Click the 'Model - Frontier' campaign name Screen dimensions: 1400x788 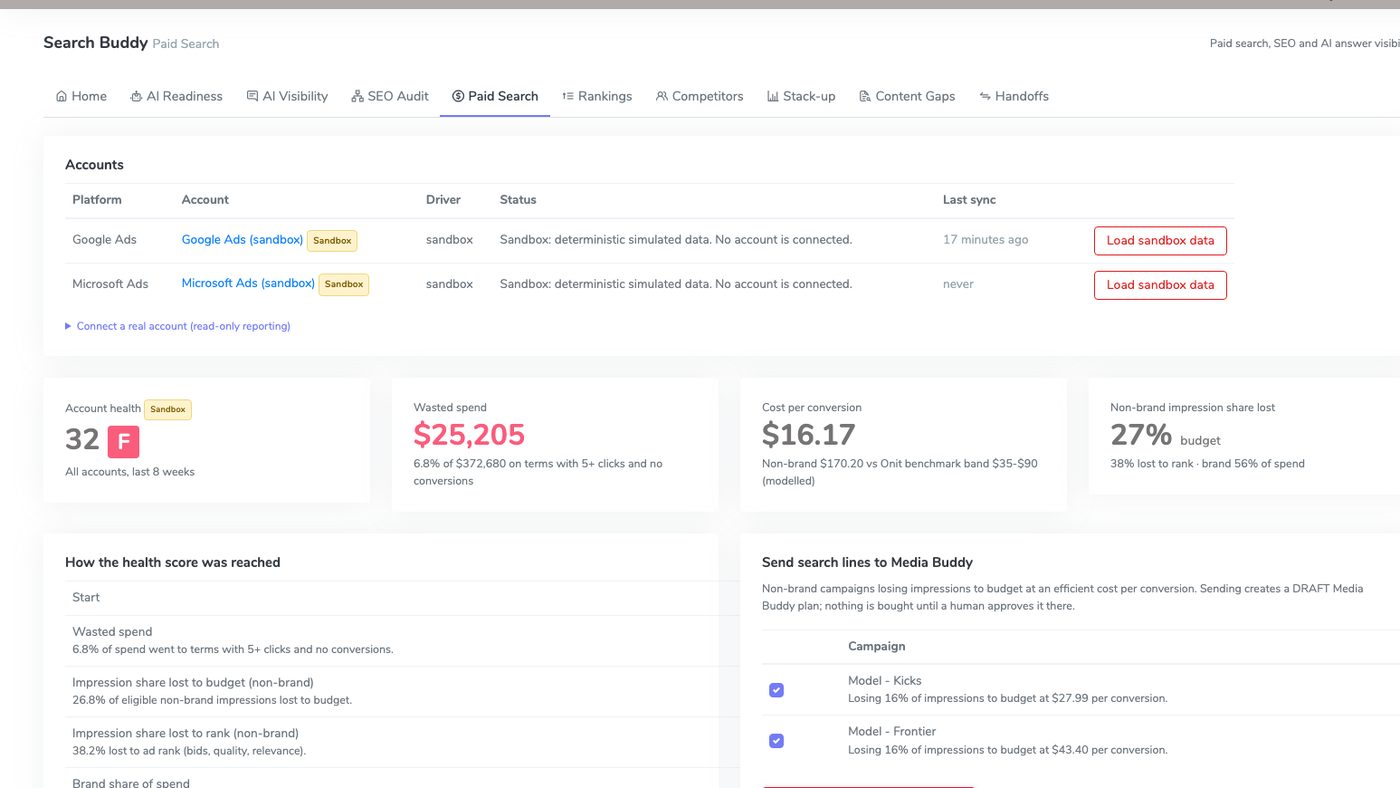click(x=891, y=732)
